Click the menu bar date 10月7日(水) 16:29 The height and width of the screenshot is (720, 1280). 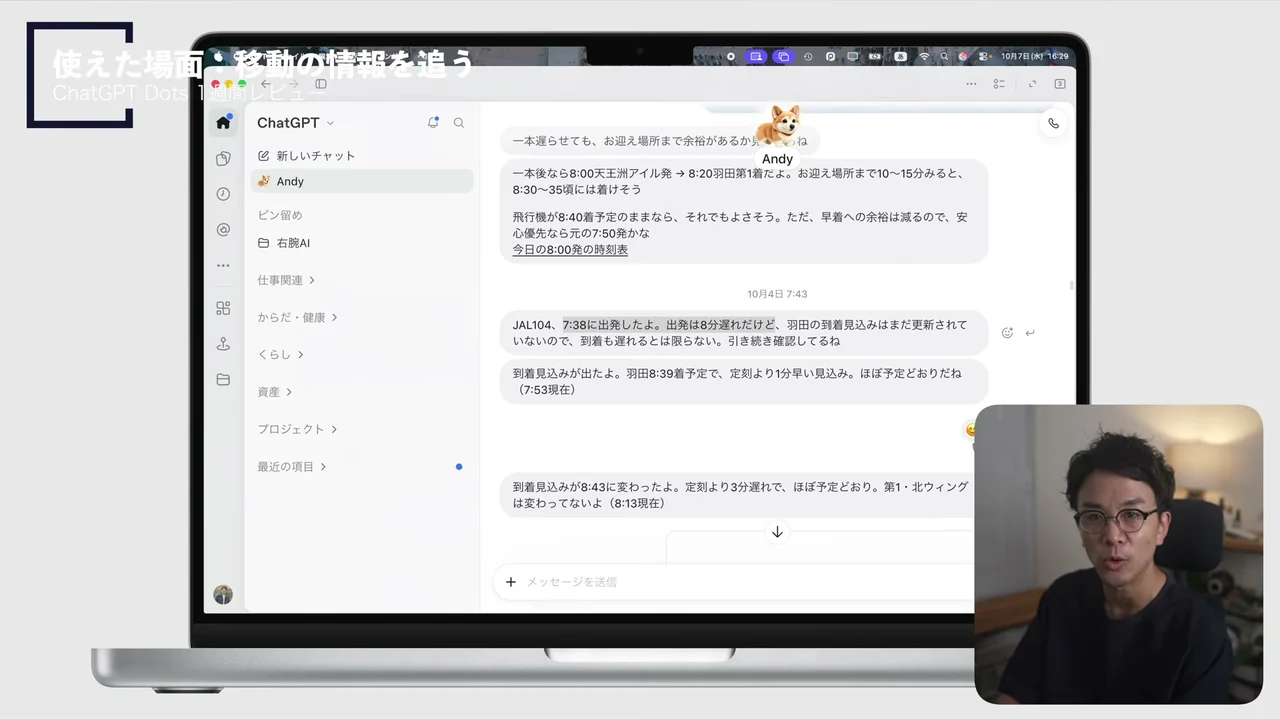pyautogui.click(x=1035, y=57)
